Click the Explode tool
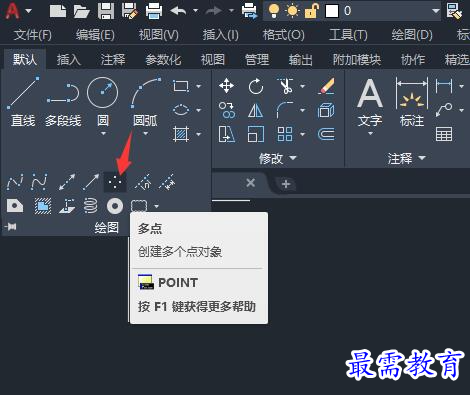The width and height of the screenshot is (470, 396). click(x=326, y=110)
